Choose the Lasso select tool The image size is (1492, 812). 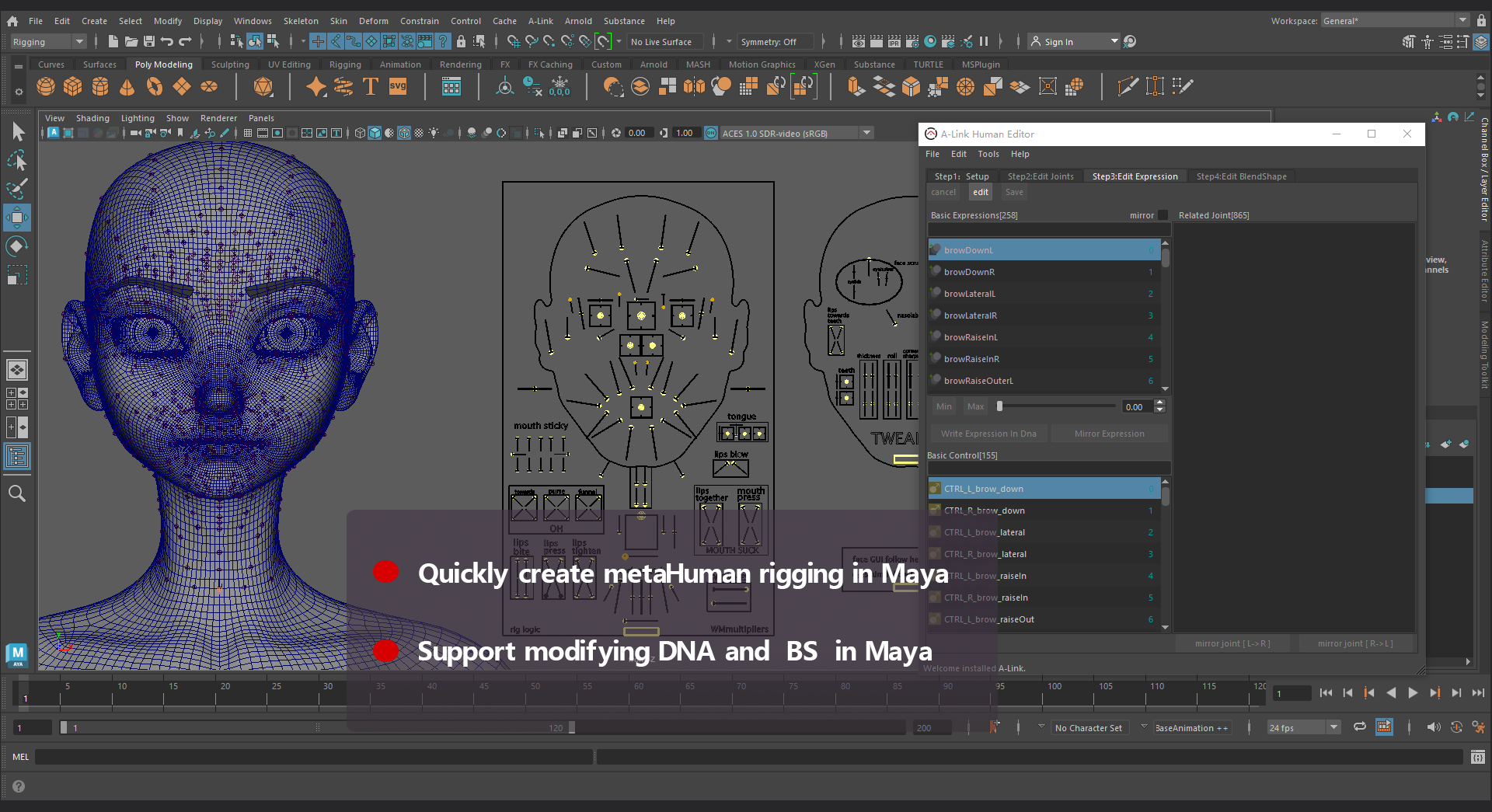[x=17, y=161]
